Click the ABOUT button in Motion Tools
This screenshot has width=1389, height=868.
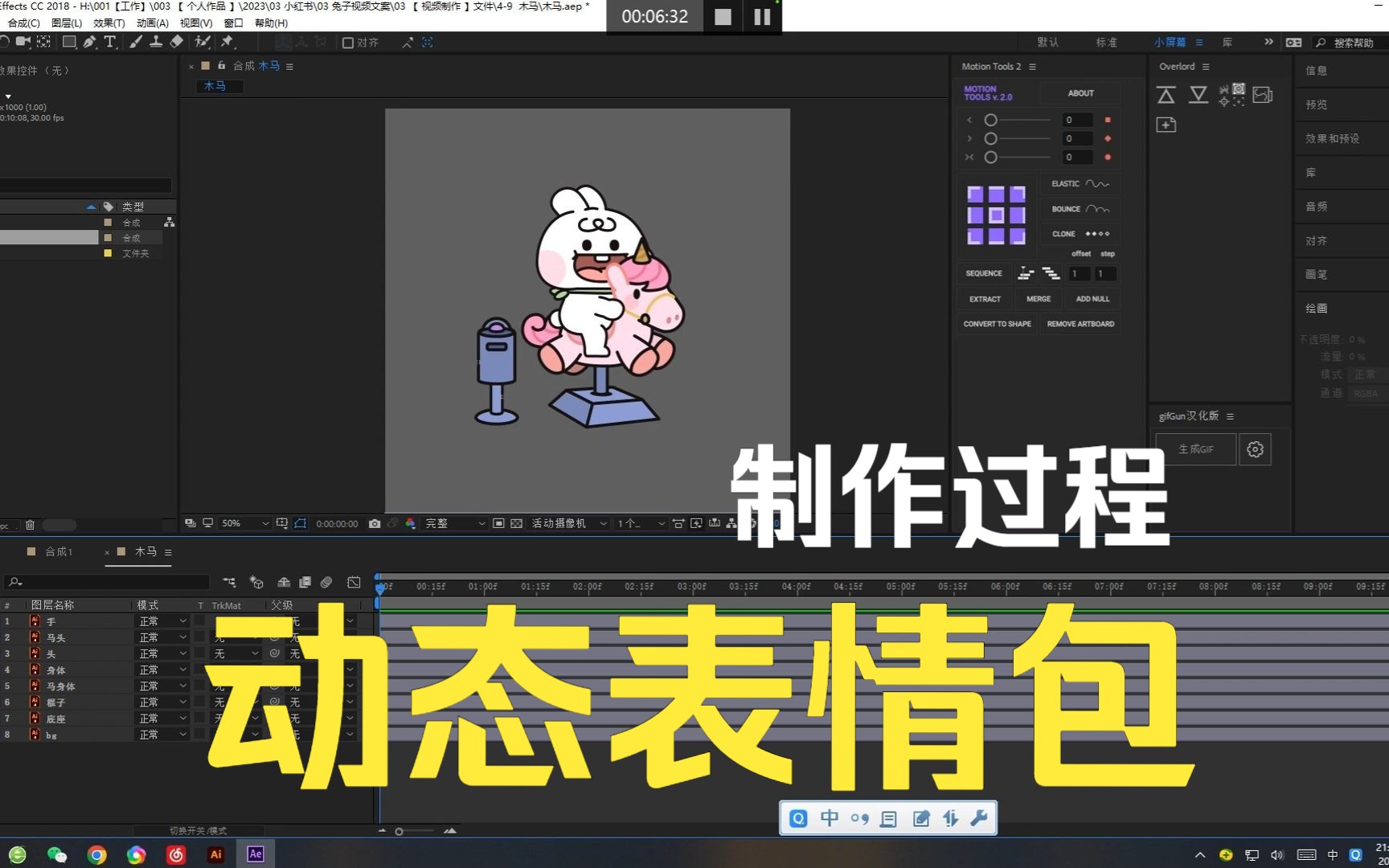click(1080, 93)
